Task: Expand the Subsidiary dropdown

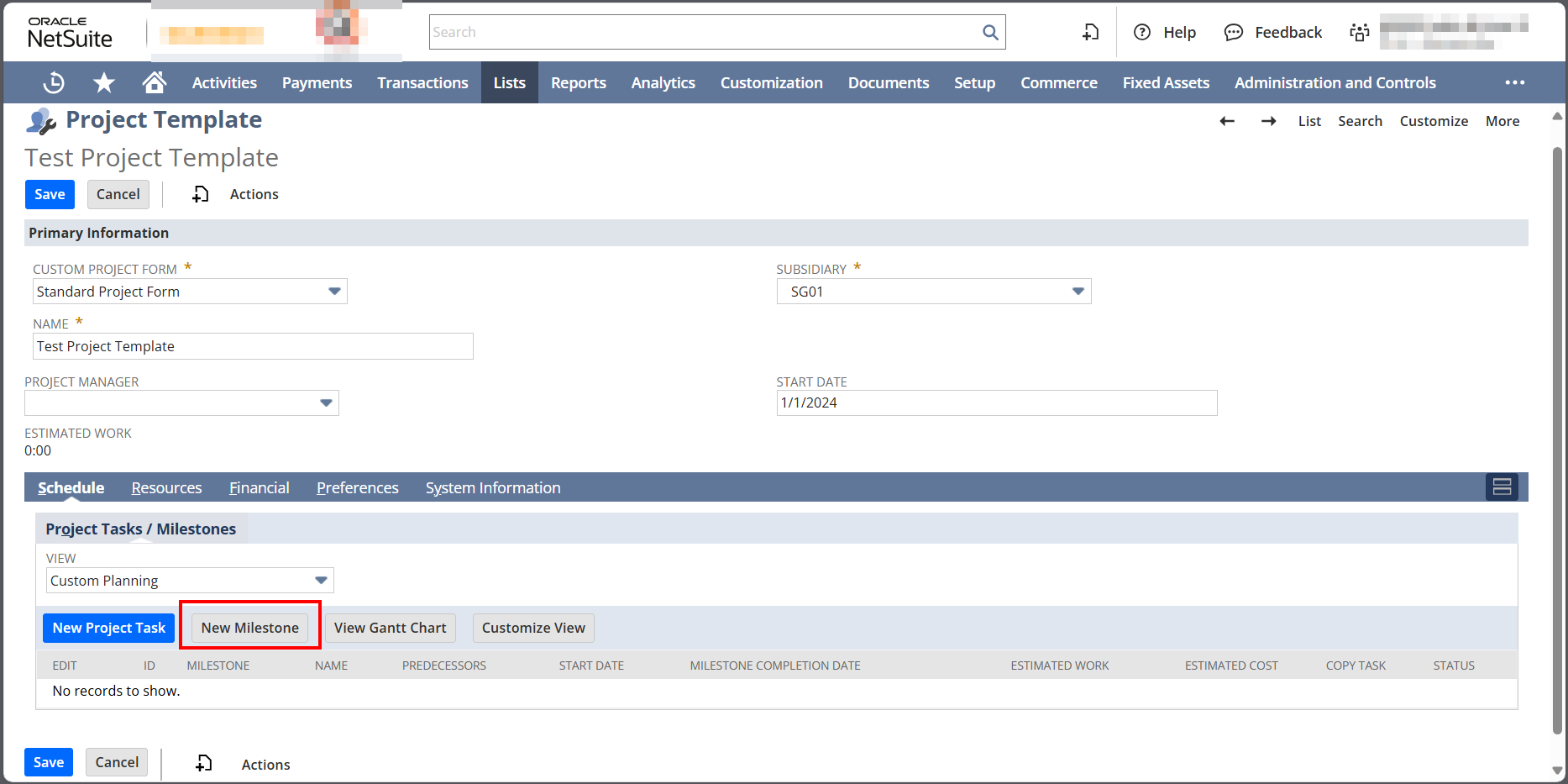Action: coord(1078,292)
